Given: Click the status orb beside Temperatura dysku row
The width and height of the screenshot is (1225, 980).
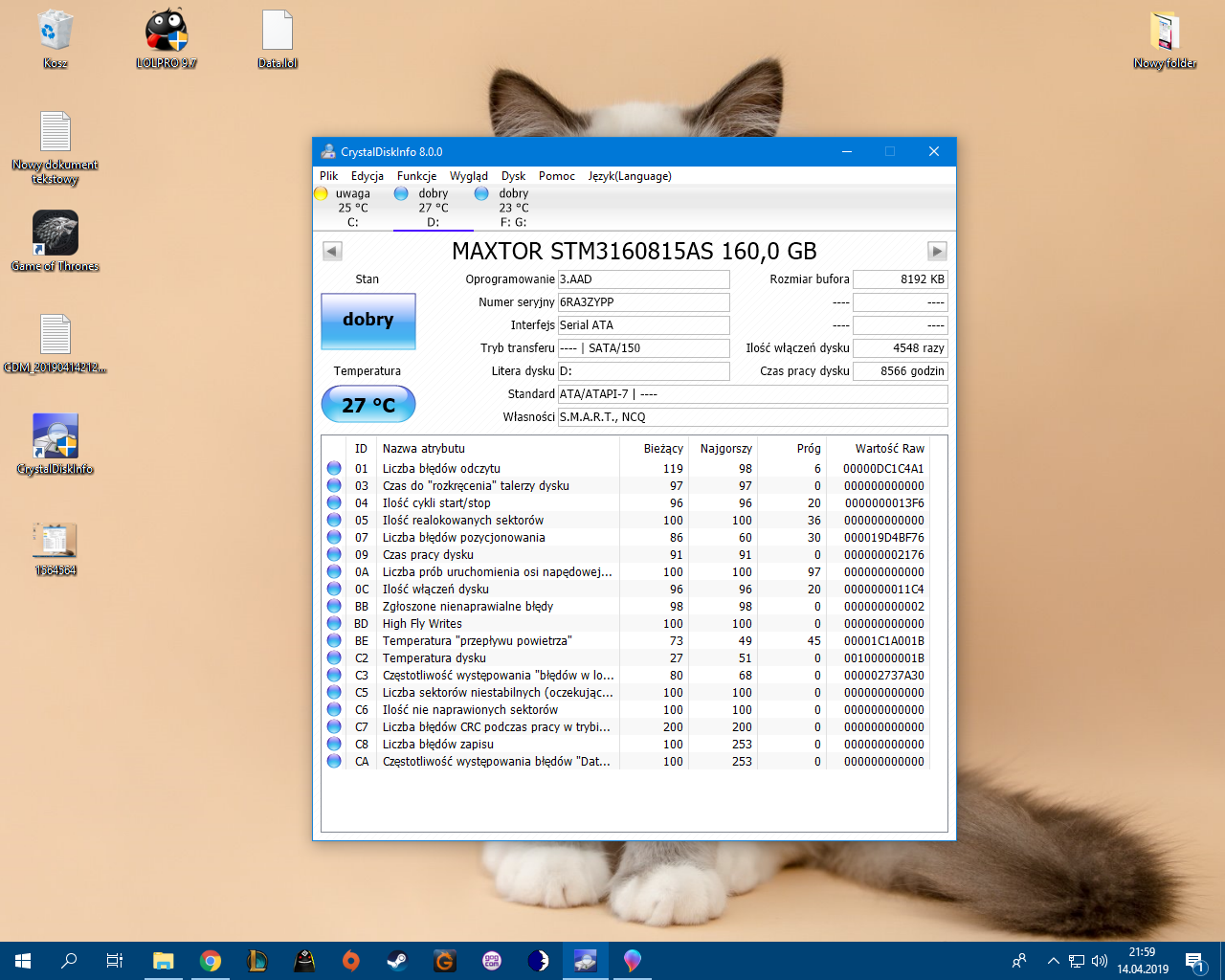Looking at the screenshot, I should [x=334, y=658].
